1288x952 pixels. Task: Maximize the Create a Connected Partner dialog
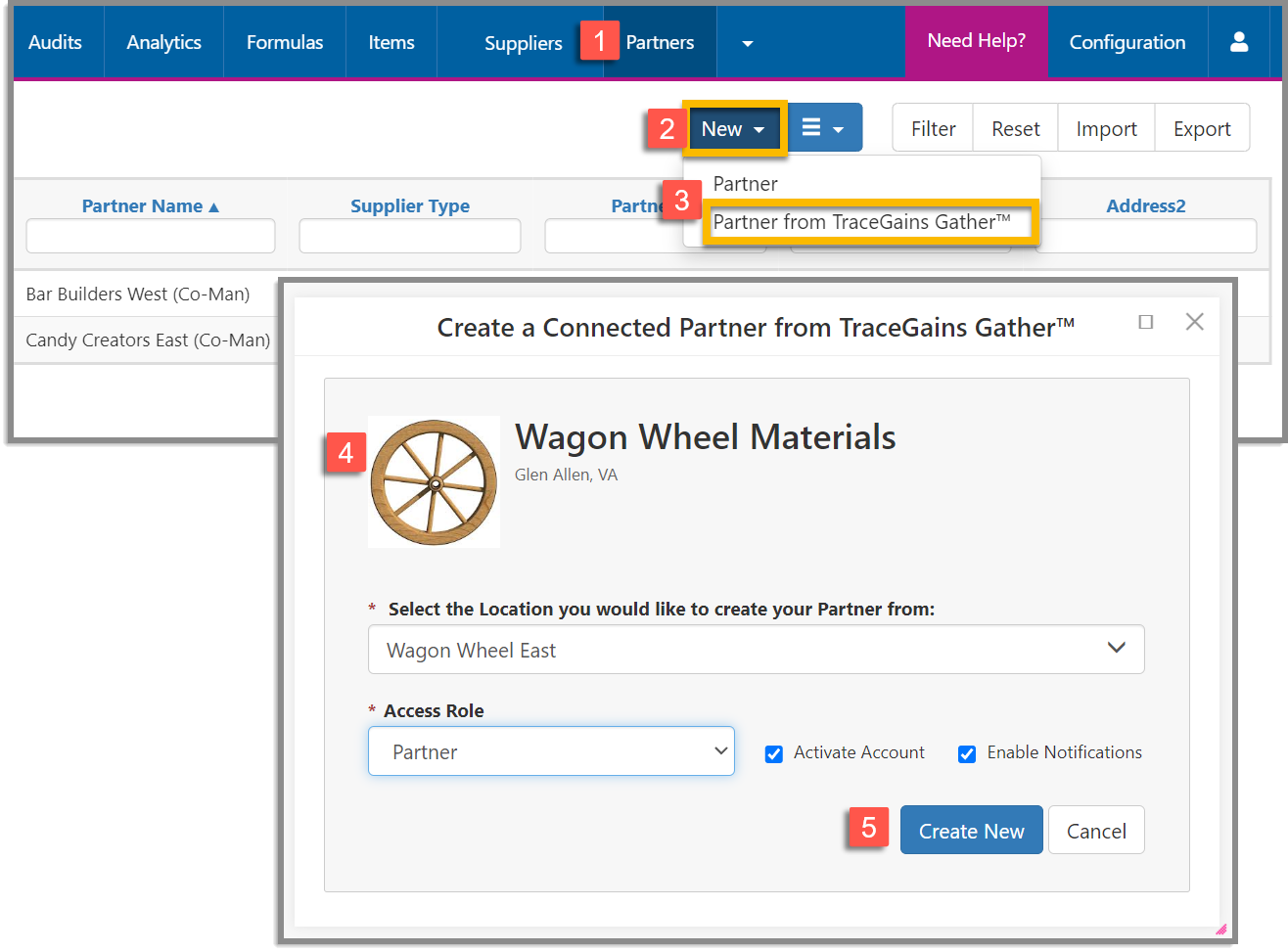tap(1146, 322)
